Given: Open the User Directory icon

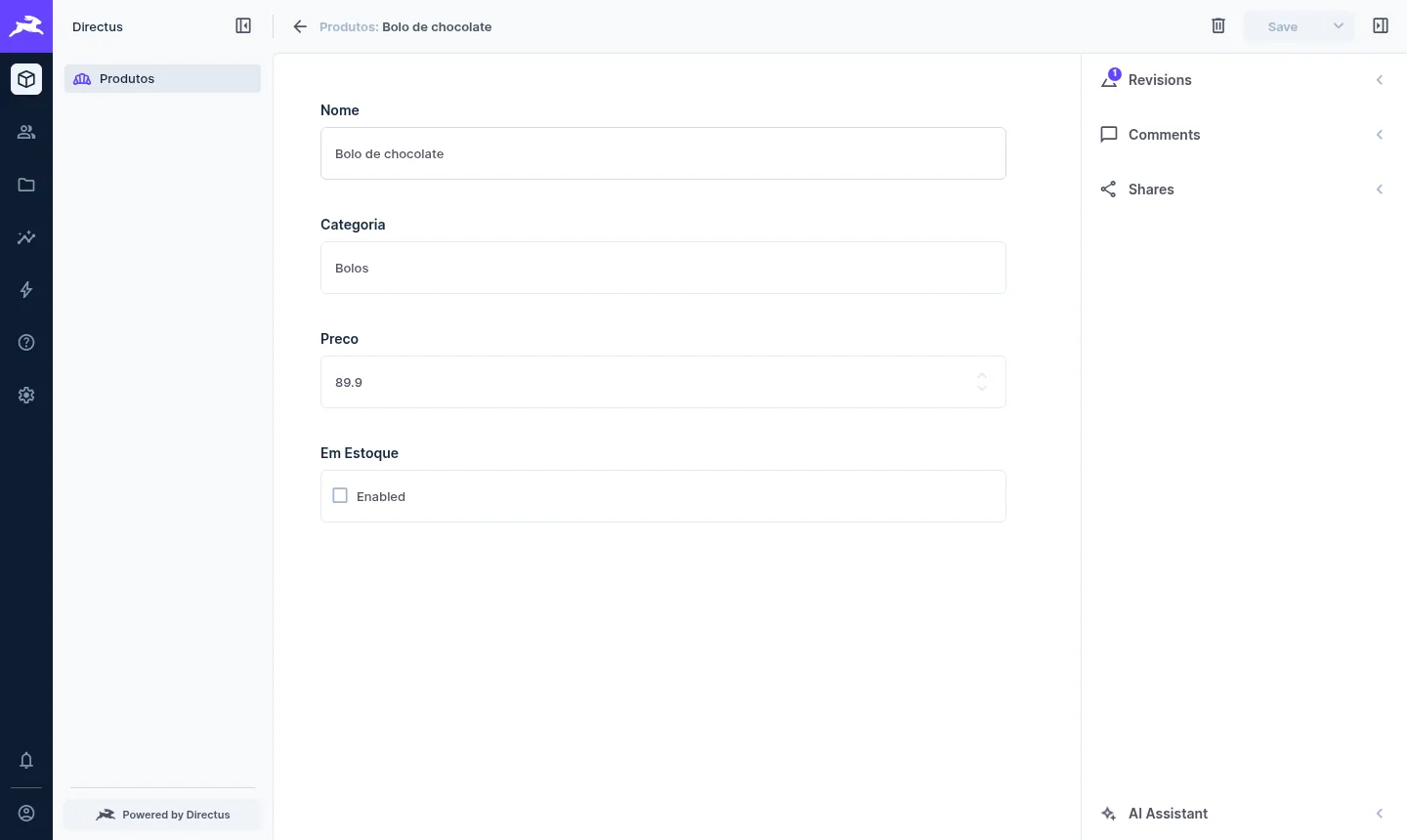Looking at the screenshot, I should (x=26, y=132).
